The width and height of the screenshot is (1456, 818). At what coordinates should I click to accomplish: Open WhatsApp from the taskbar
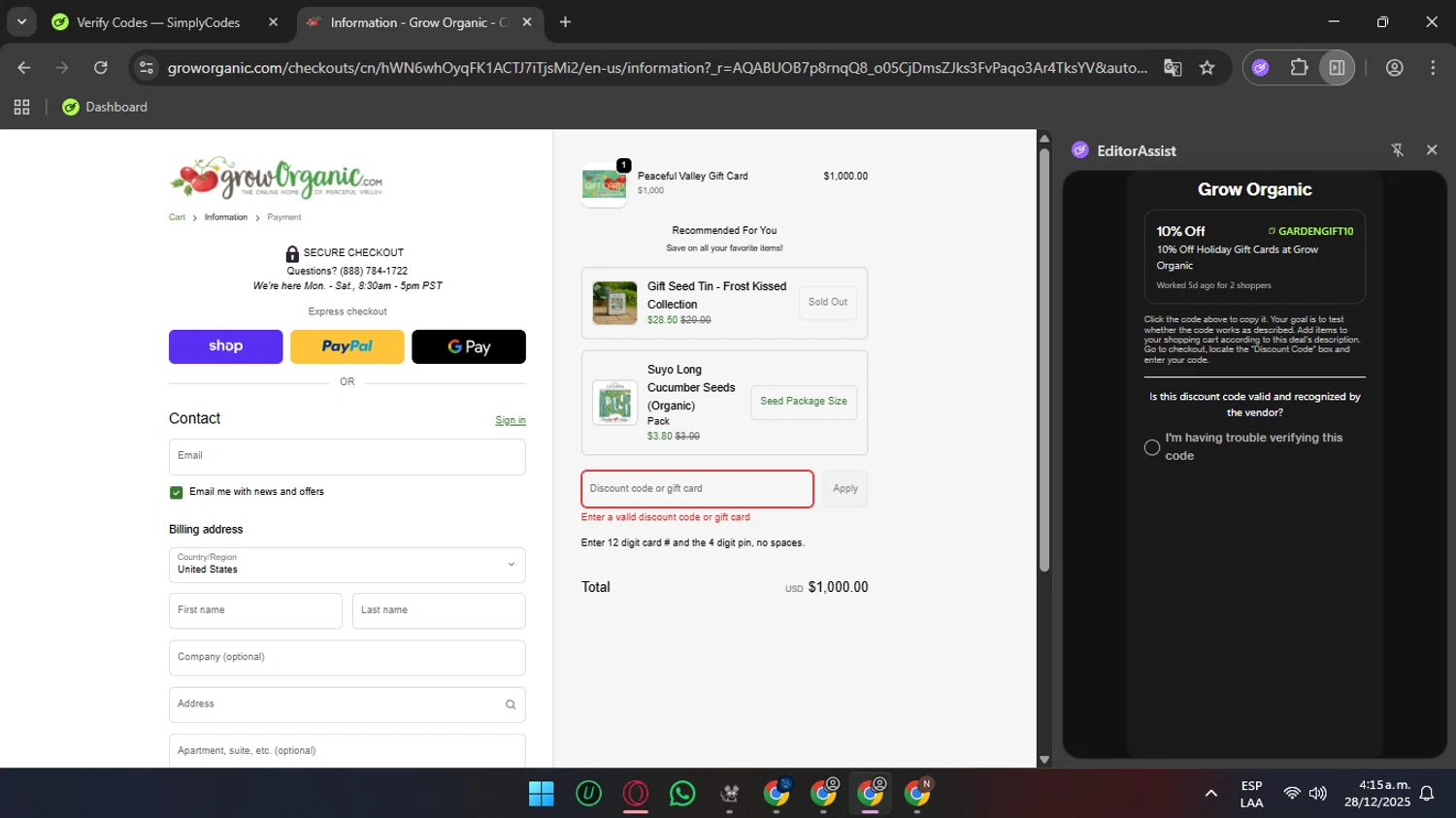click(x=682, y=794)
